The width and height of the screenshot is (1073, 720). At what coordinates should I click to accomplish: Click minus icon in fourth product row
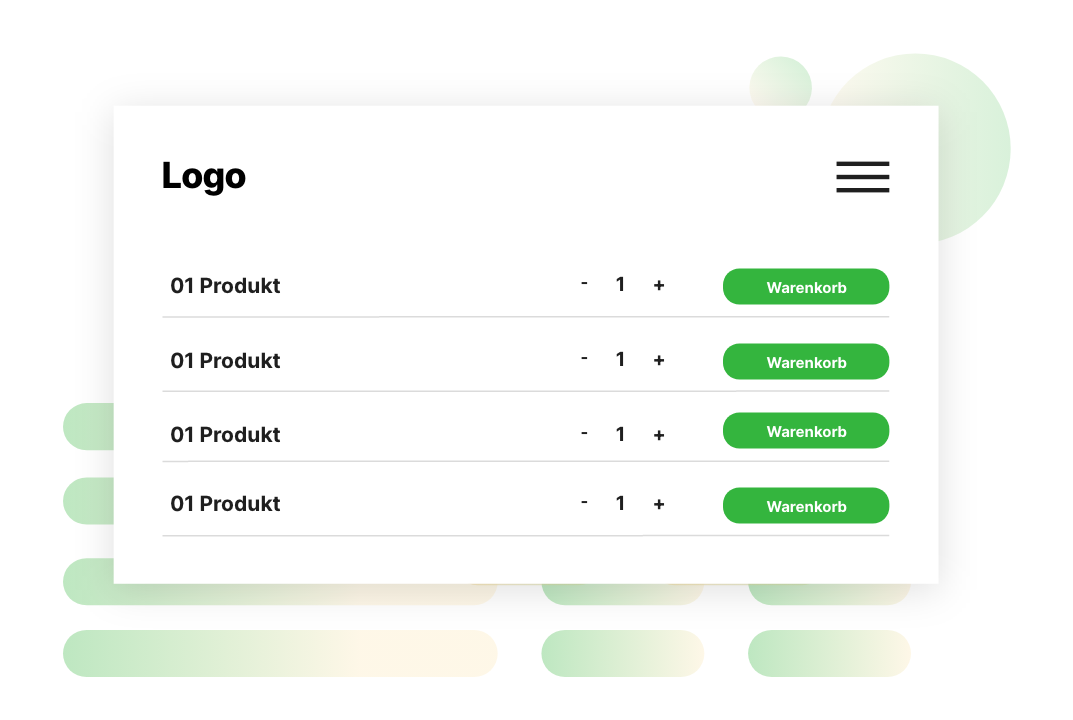click(x=584, y=502)
